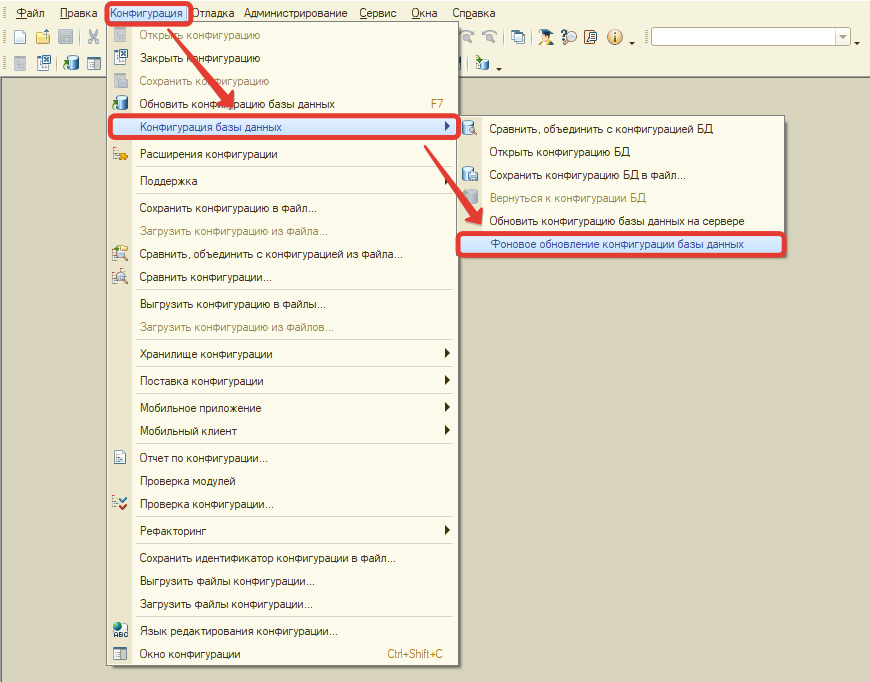
Task: Select the Рефакторинг menu entry
Action: point(283,531)
